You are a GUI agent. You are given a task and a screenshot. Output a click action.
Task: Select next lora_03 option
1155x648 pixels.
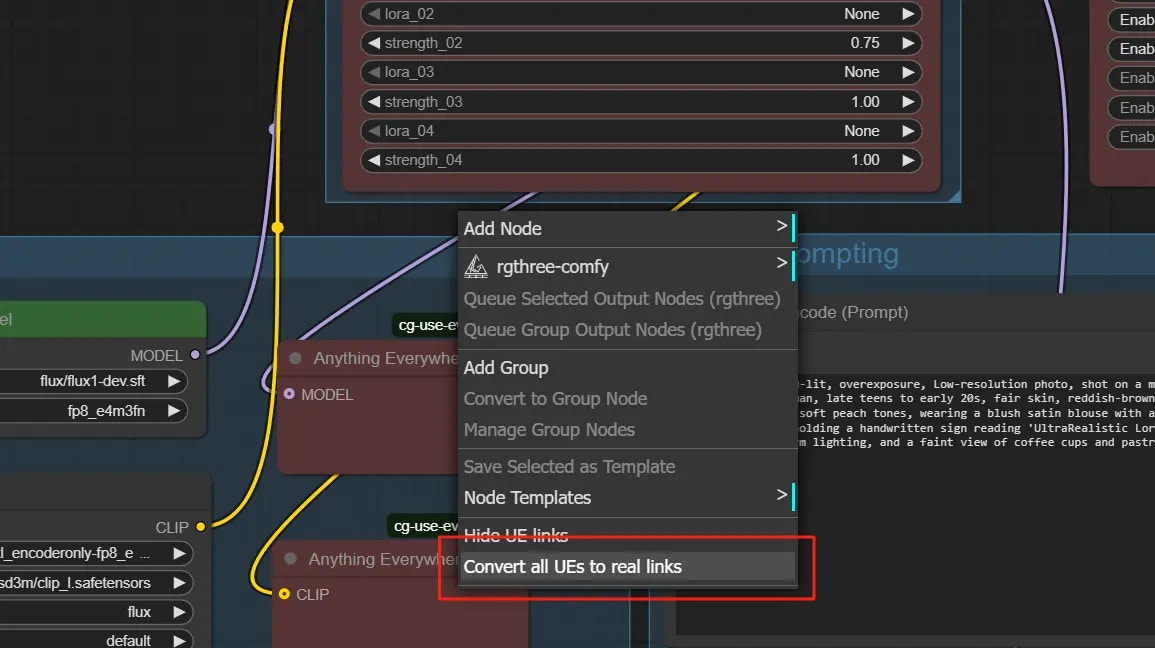tap(908, 72)
